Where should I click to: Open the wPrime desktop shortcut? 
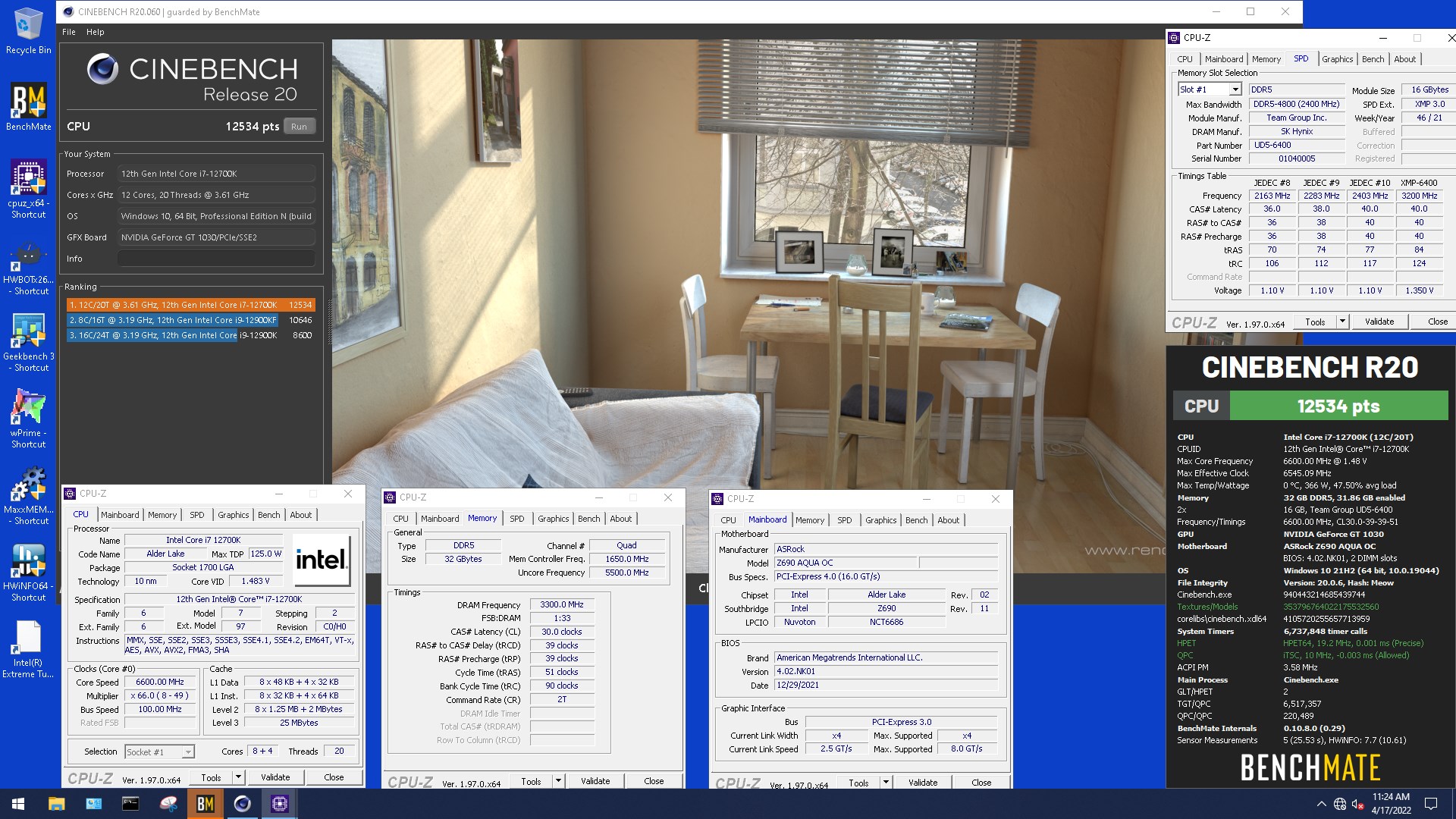tap(28, 419)
